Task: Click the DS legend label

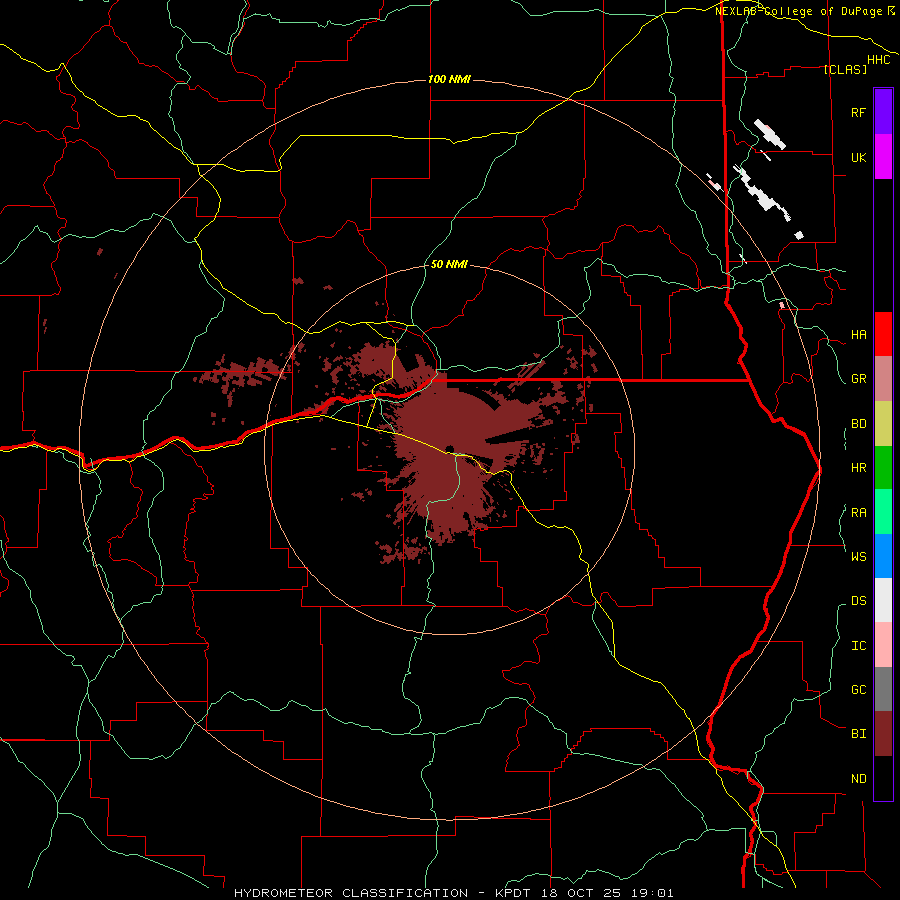Action: point(858,600)
